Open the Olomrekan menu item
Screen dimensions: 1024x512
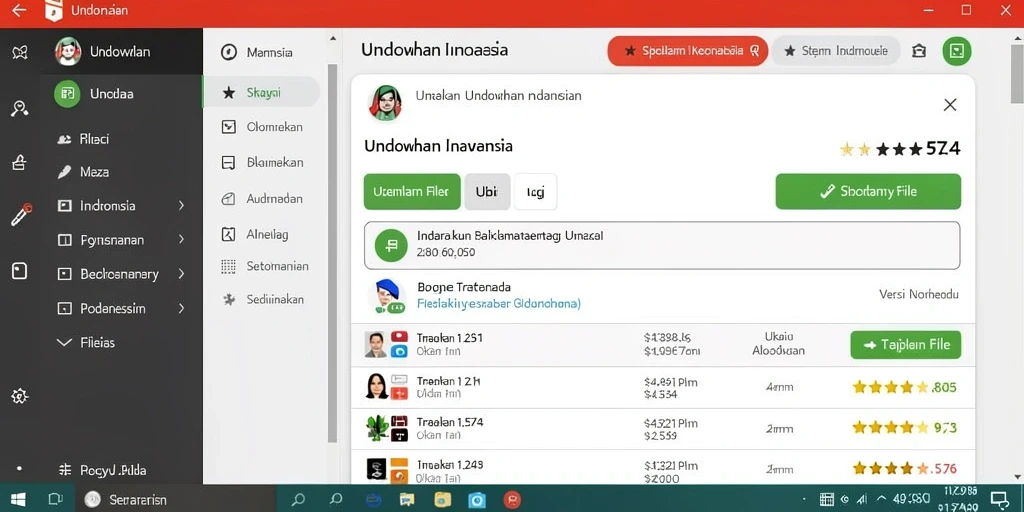pos(263,127)
